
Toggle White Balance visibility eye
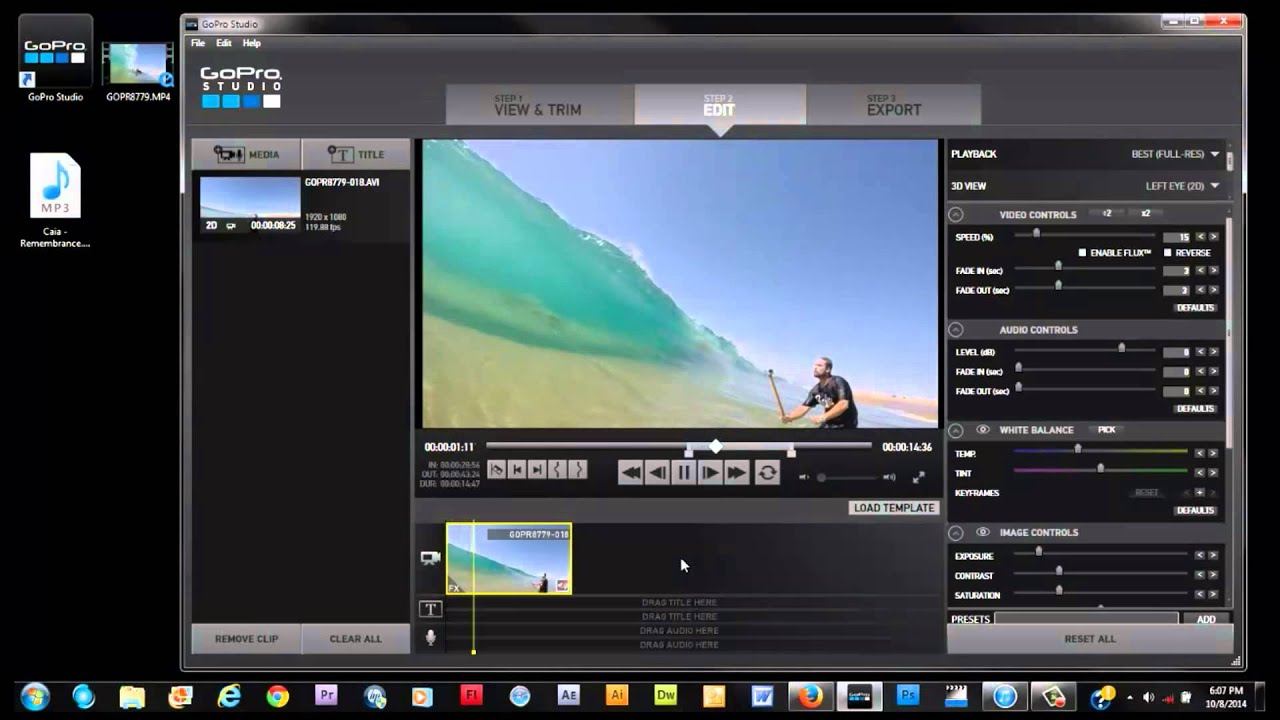click(x=983, y=430)
